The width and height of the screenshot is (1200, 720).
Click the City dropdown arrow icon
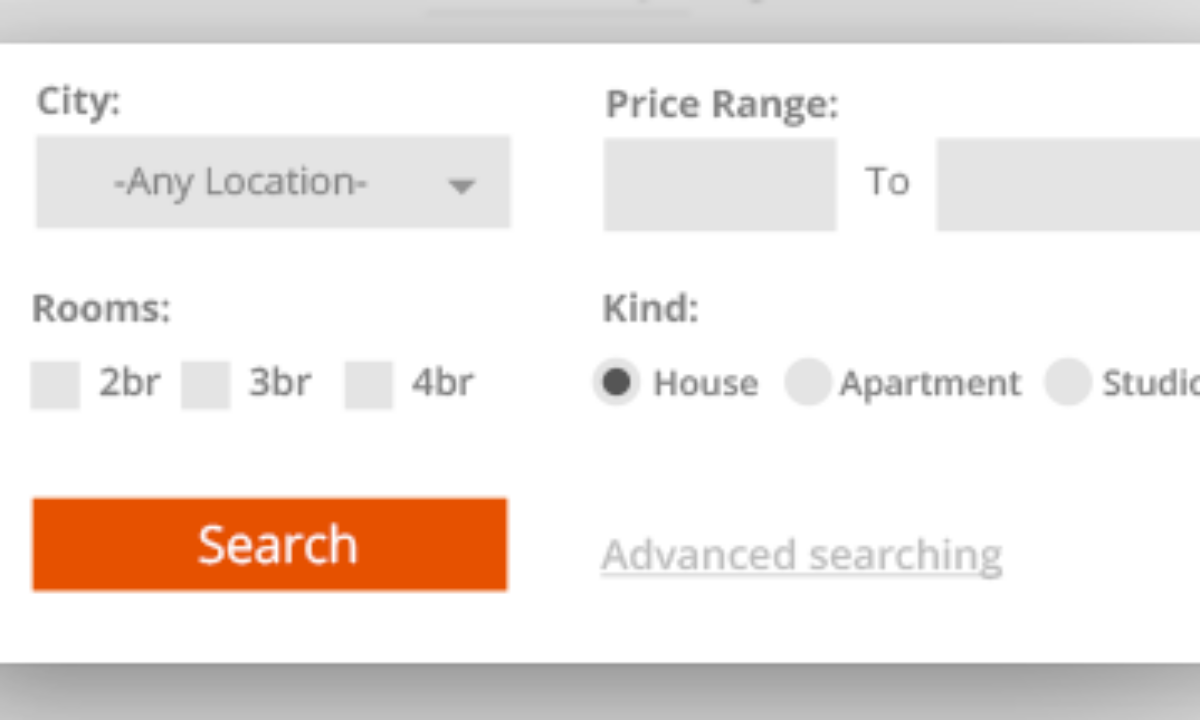coord(461,185)
